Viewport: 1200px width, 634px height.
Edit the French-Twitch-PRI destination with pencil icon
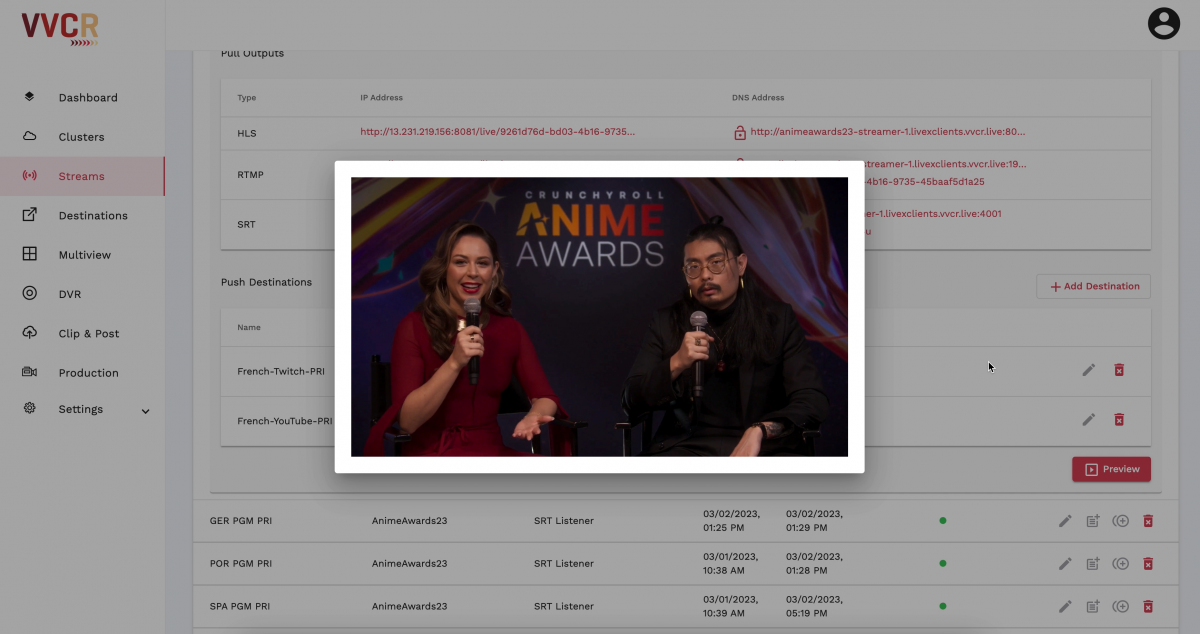(1089, 370)
